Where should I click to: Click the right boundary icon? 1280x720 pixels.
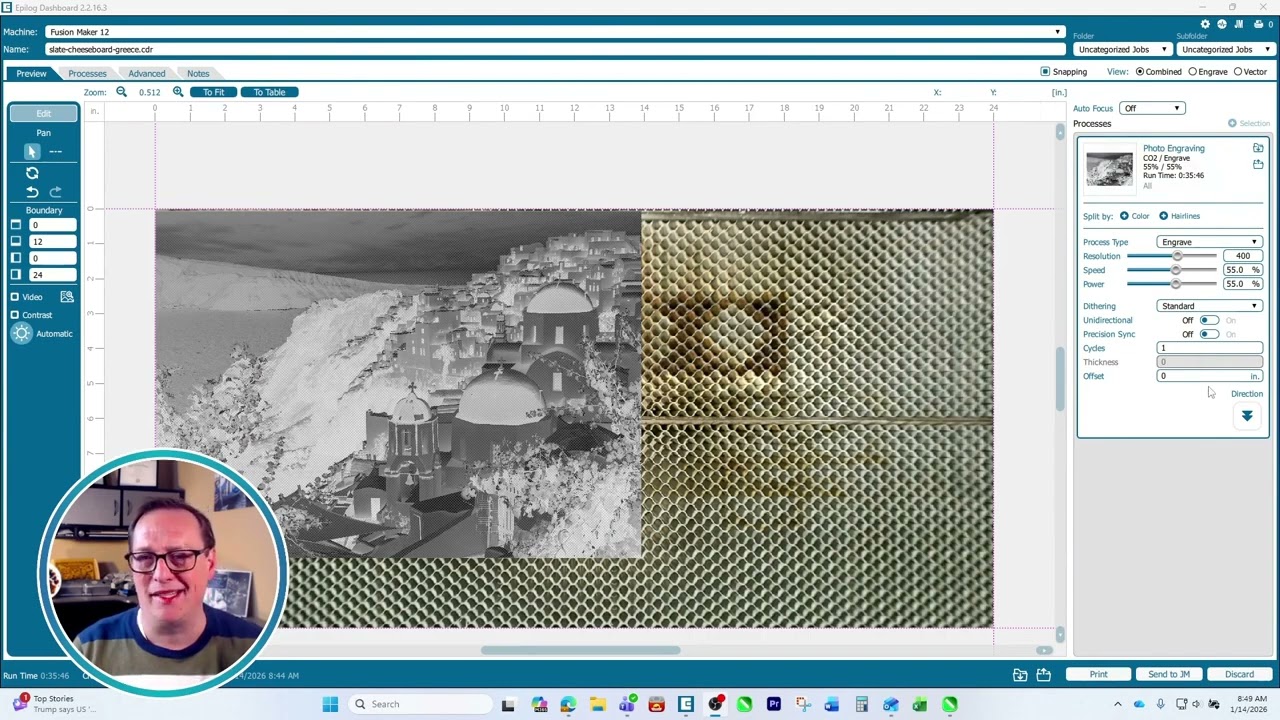(15, 275)
